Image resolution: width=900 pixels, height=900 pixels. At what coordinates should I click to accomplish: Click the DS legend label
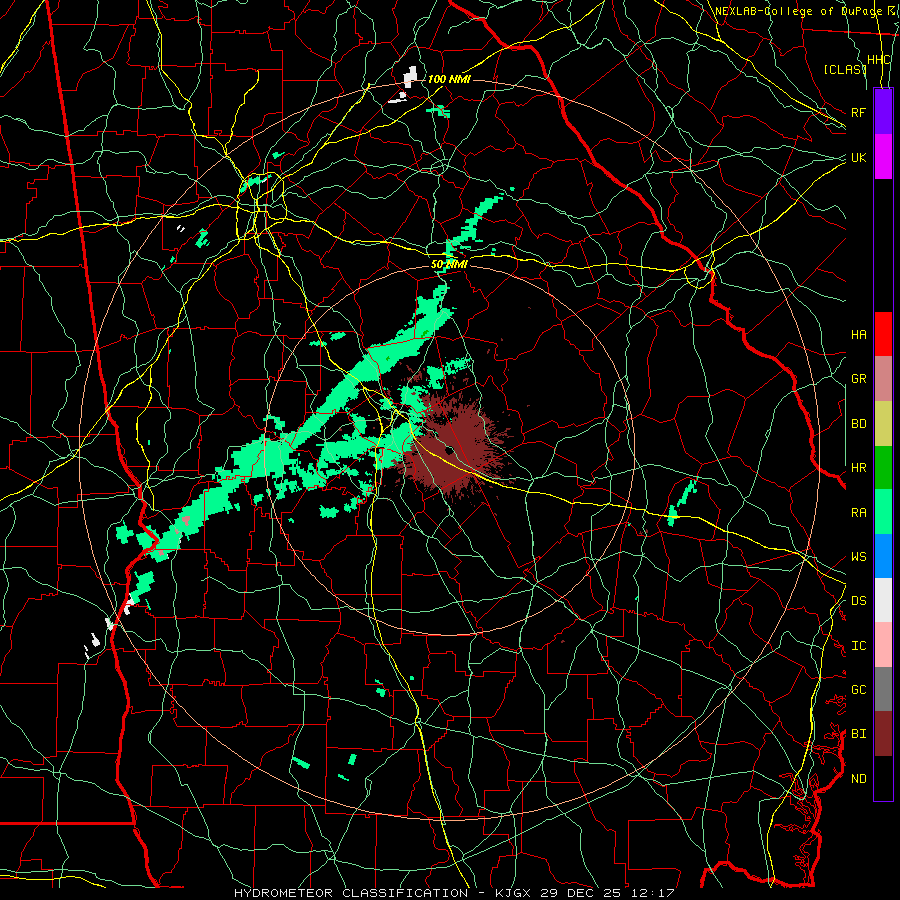click(x=858, y=600)
